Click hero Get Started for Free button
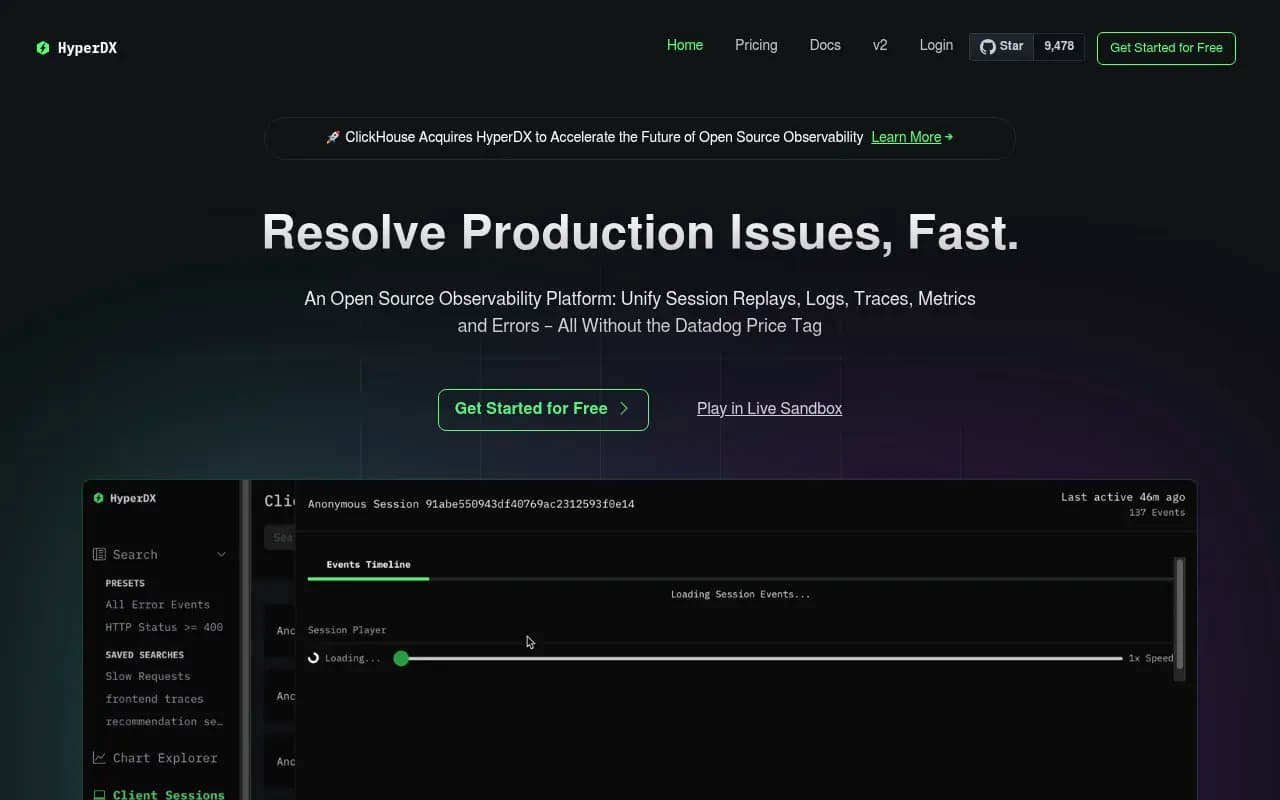 point(543,409)
